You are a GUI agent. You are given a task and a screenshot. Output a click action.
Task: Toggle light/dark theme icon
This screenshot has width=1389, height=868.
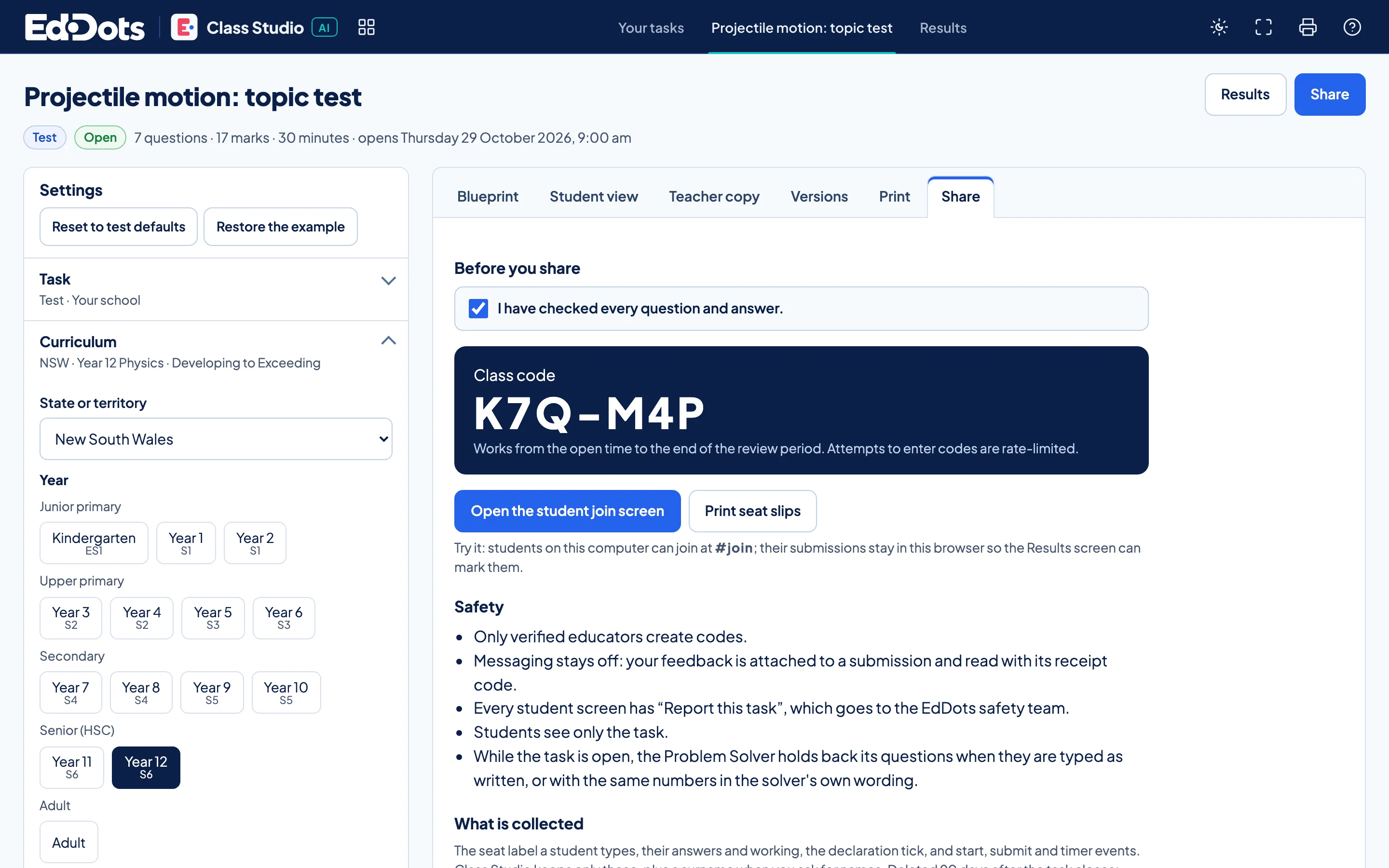tap(1219, 27)
